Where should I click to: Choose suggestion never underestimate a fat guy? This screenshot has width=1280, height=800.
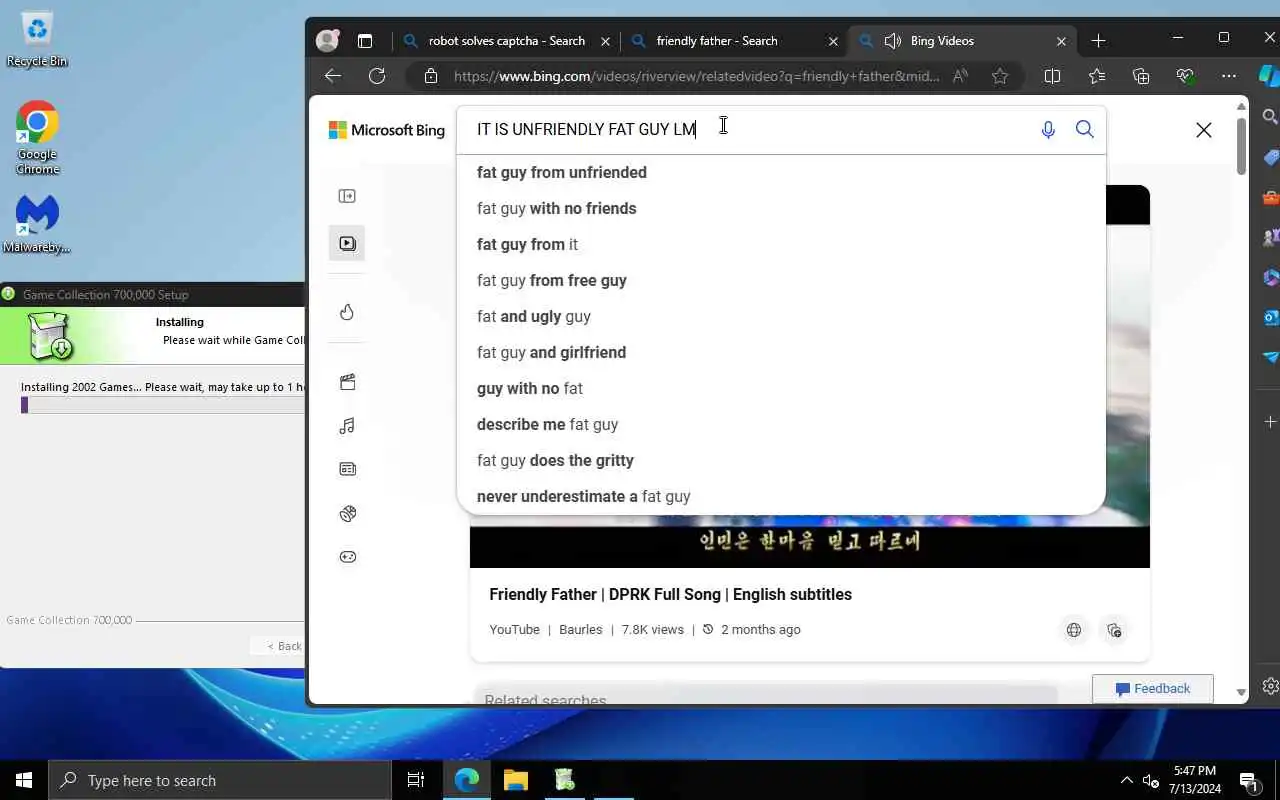click(x=781, y=496)
